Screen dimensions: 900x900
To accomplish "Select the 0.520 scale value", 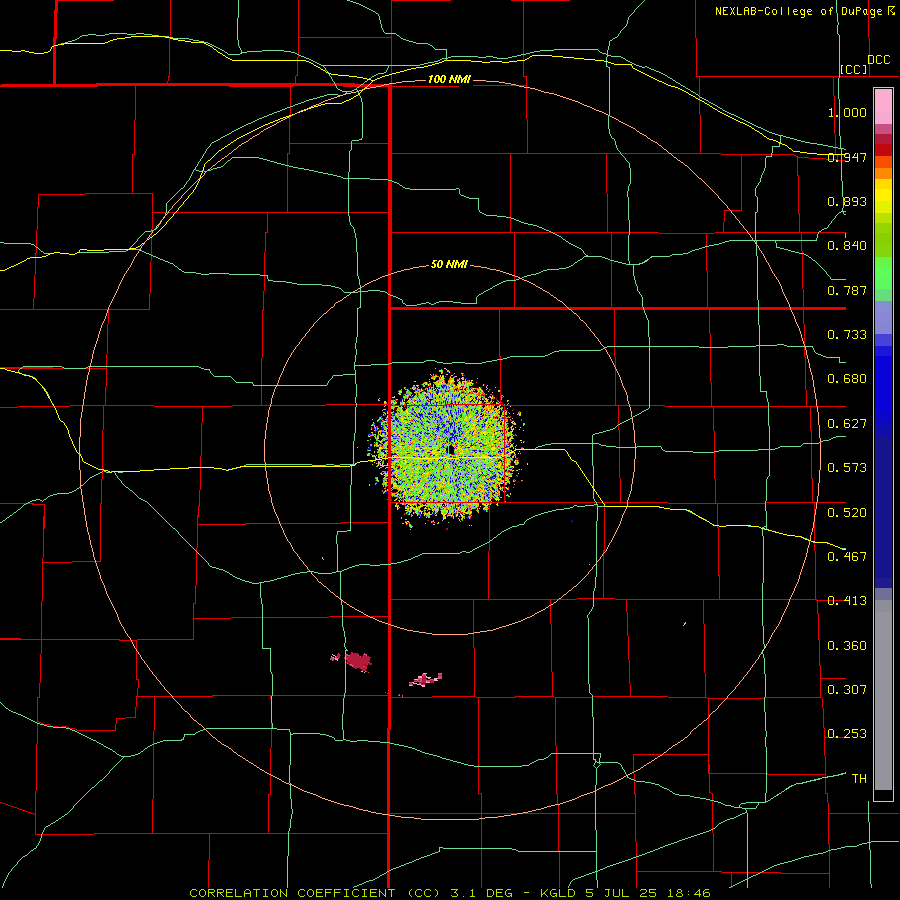I will [x=847, y=512].
